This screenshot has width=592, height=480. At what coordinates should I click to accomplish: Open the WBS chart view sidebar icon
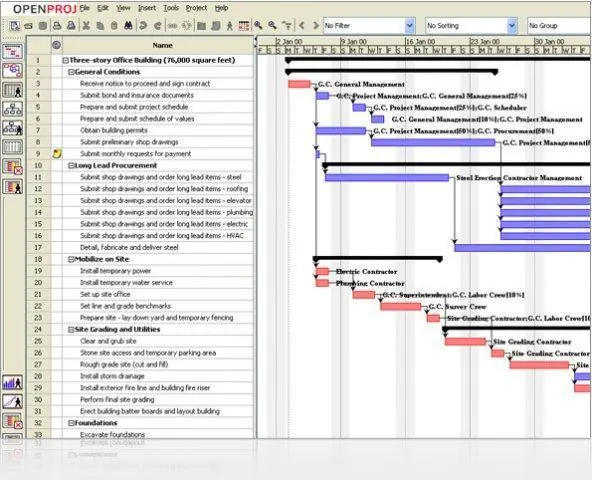(x=12, y=109)
